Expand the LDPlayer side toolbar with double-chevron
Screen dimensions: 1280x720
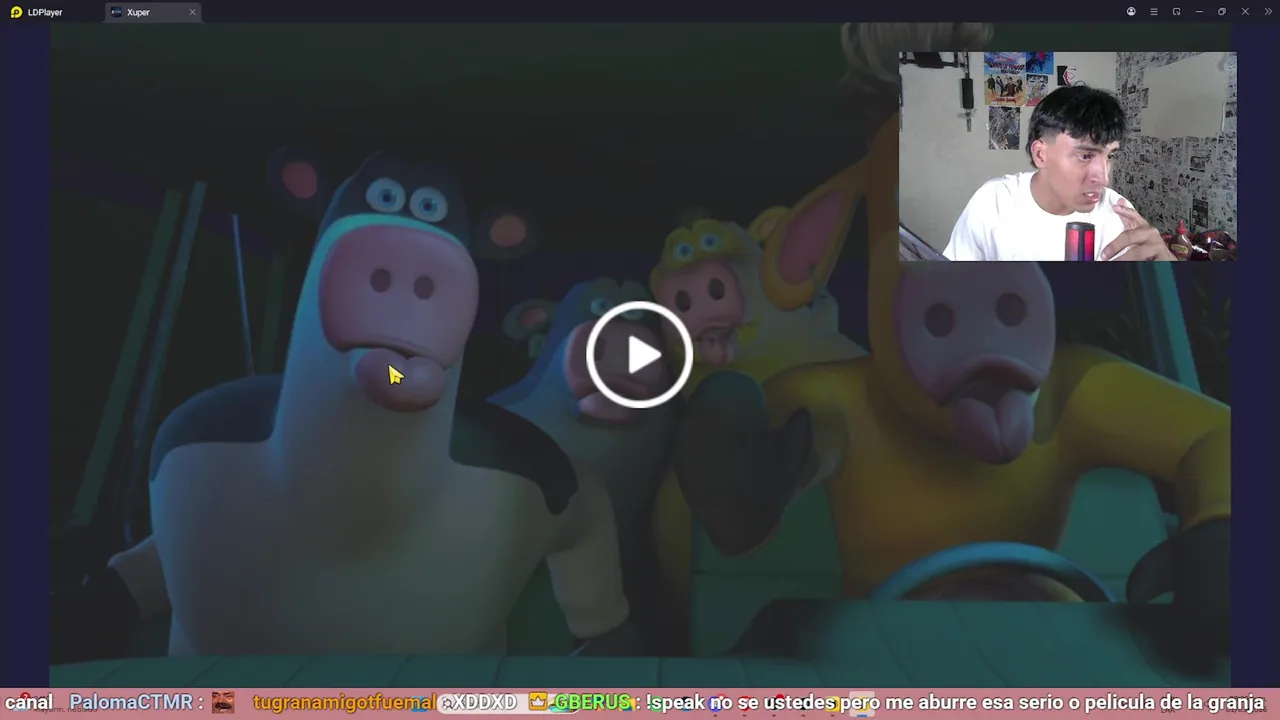[x=1268, y=12]
